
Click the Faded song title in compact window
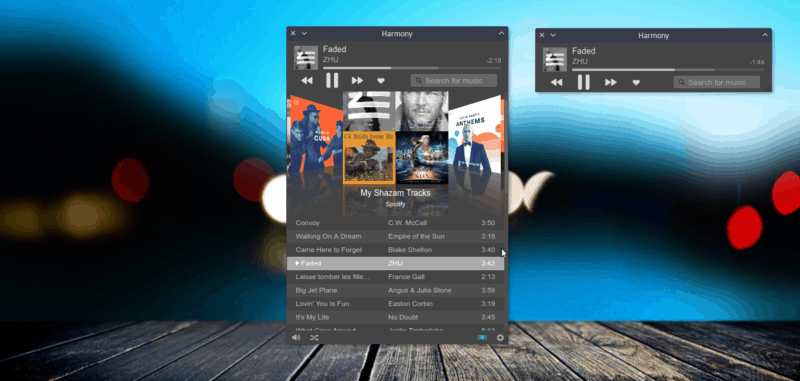click(584, 51)
